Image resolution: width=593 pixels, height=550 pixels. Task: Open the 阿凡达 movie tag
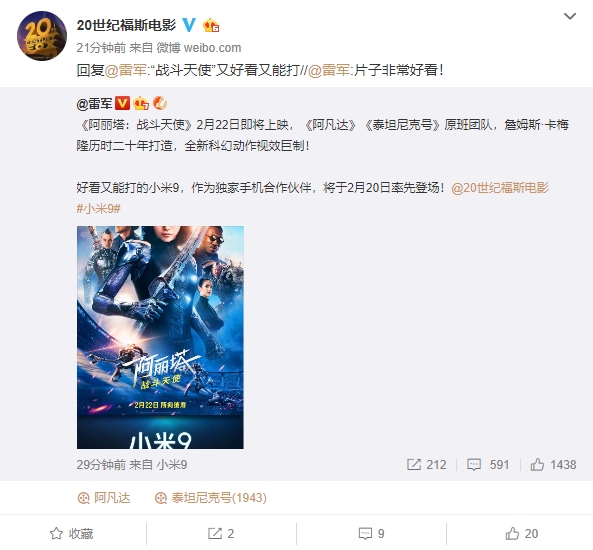point(104,498)
